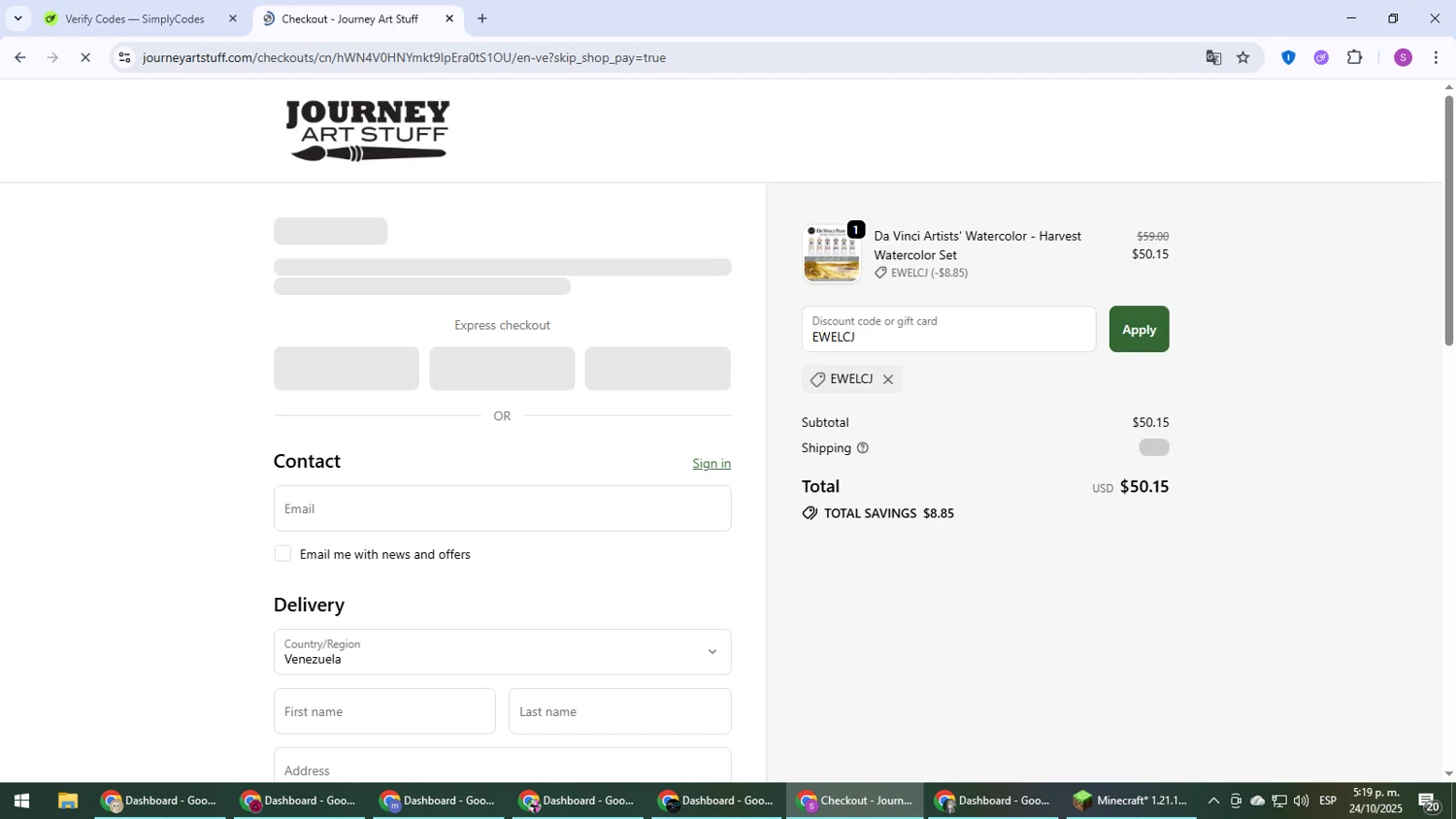The height and width of the screenshot is (819, 1456).
Task: Select the Checkout - Journey Art Stuff tab
Action: point(349,18)
